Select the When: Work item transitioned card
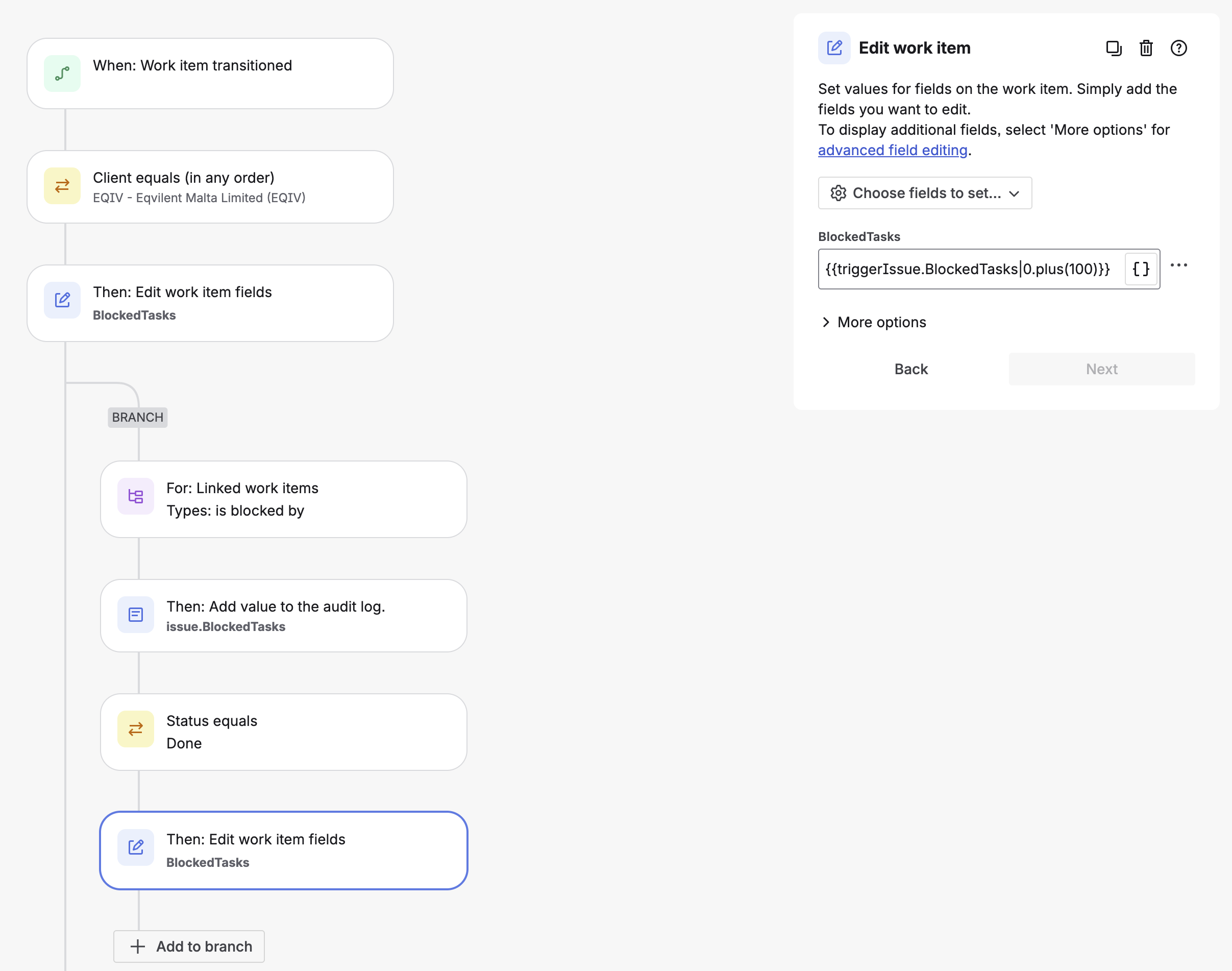Image resolution: width=1232 pixels, height=971 pixels. click(x=210, y=74)
